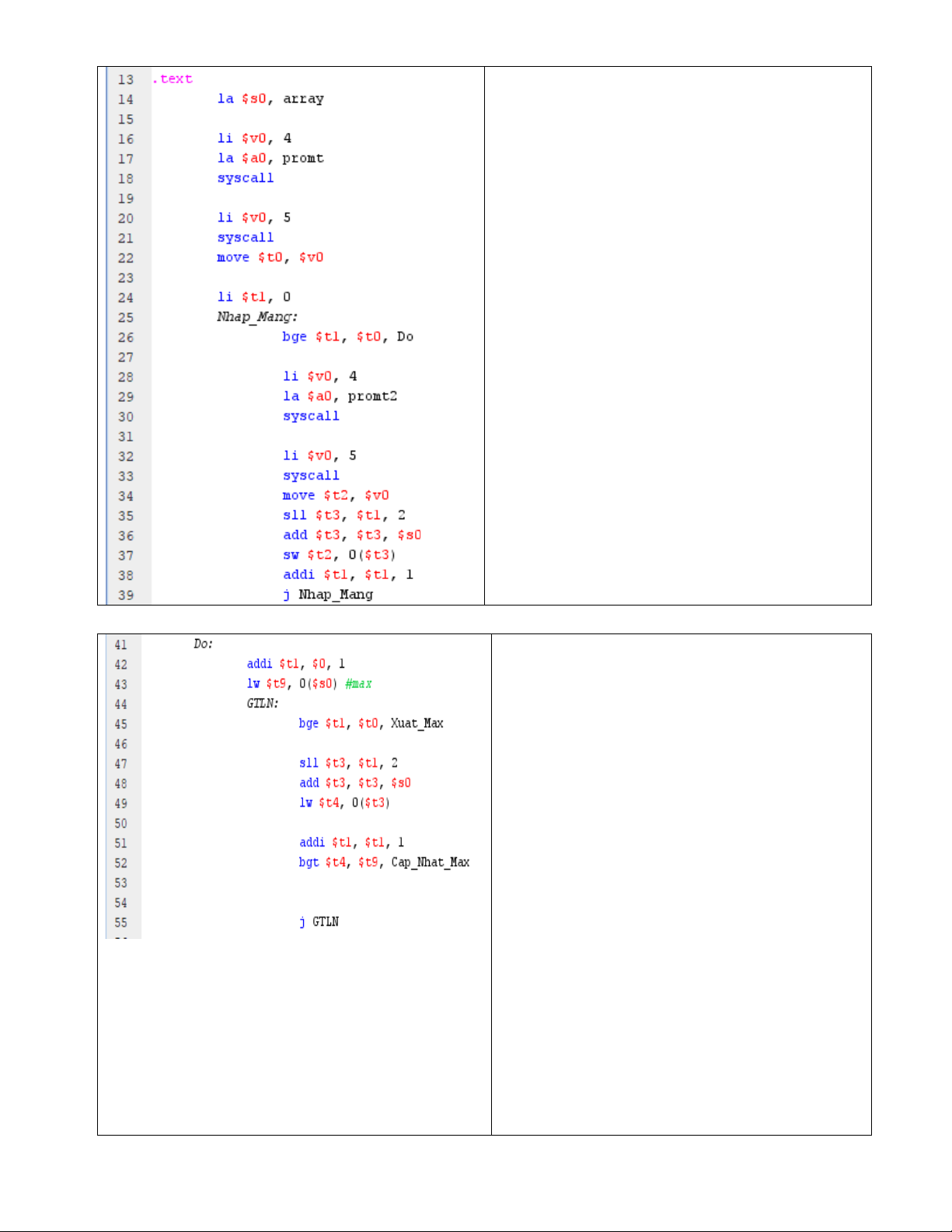The width and height of the screenshot is (952, 1232).
Task: Click the 'sw $t2, 0($t3)' instruction
Action: tap(339, 555)
